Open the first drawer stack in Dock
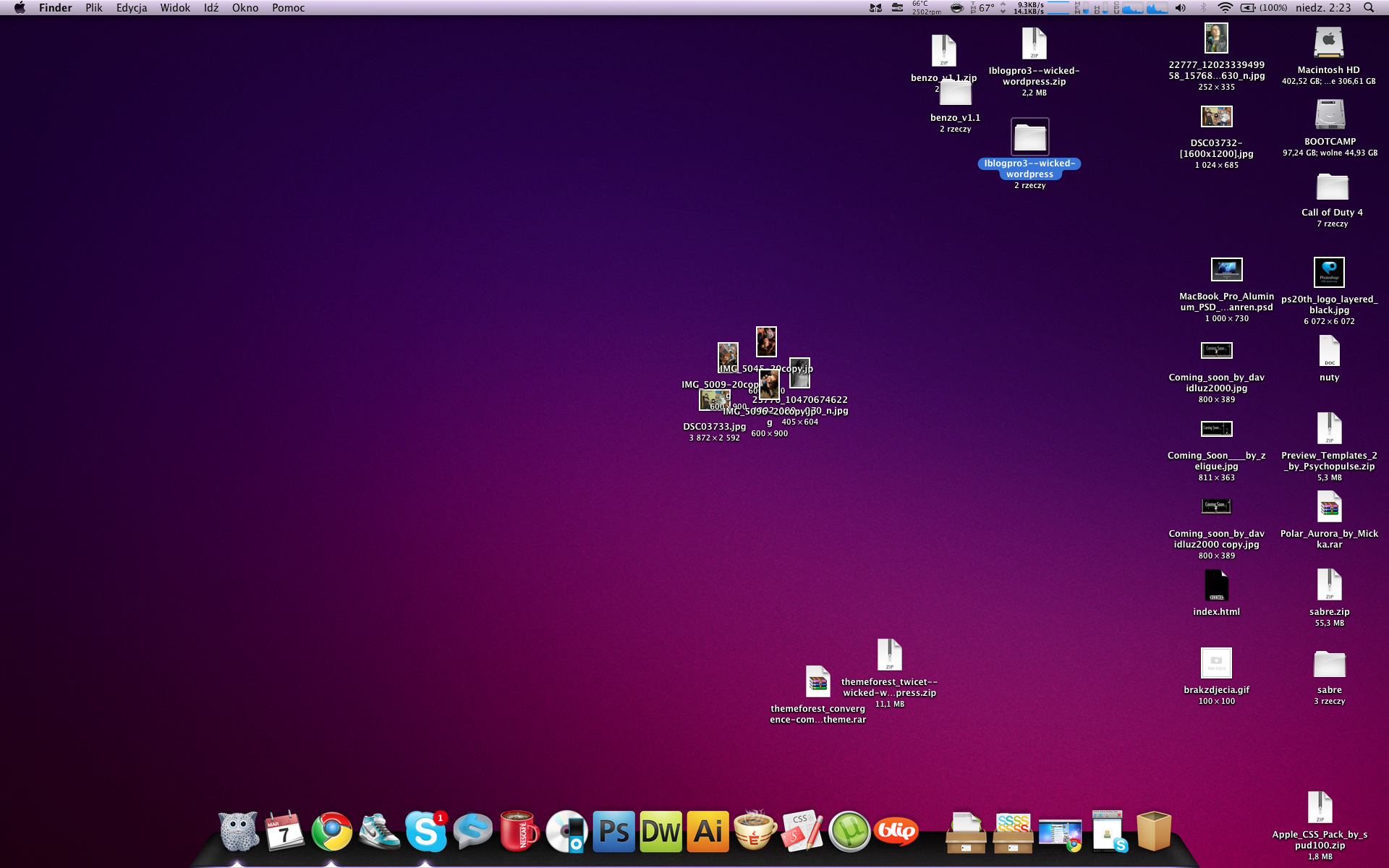The image size is (1389, 868). [966, 833]
